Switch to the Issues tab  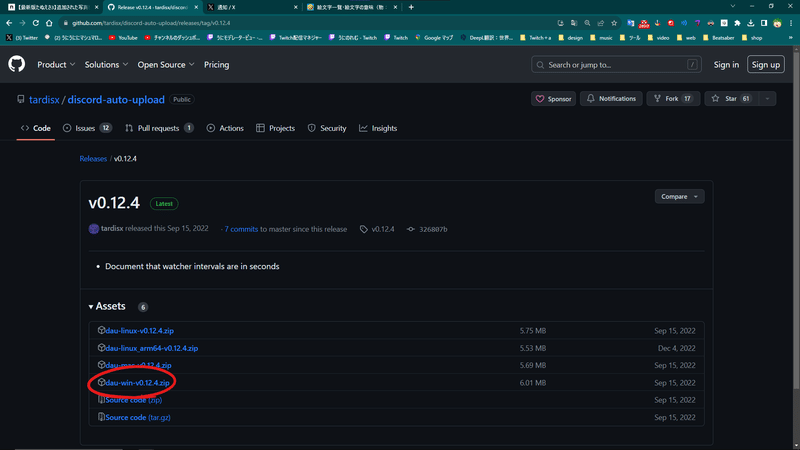pyautogui.click(x=87, y=128)
